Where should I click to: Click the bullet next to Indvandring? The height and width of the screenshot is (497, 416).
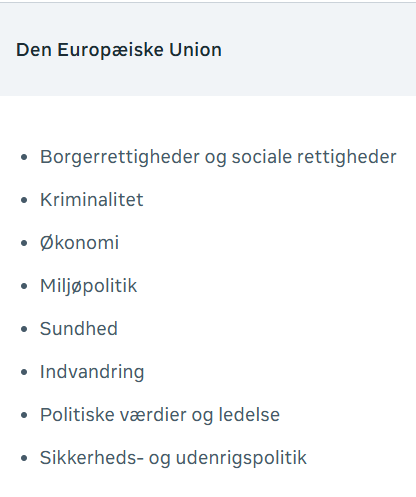pyautogui.click(x=24, y=372)
